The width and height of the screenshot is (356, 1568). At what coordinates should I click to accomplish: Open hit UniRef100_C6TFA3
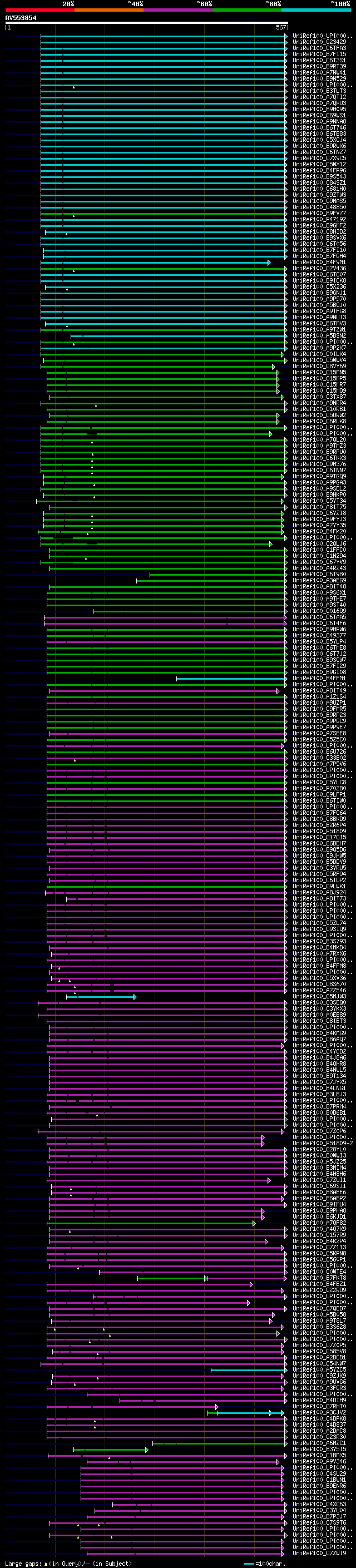319,48
